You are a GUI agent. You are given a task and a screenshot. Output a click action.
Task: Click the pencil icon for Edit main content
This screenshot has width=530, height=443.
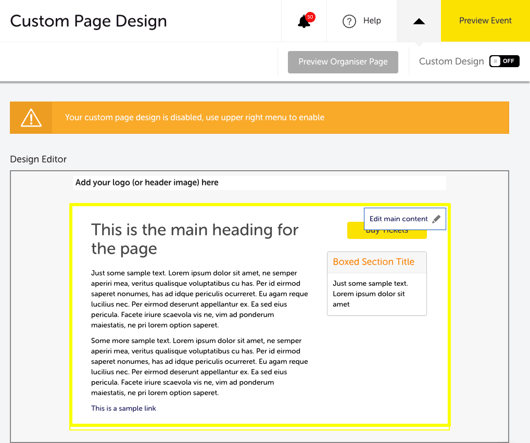[x=436, y=219]
